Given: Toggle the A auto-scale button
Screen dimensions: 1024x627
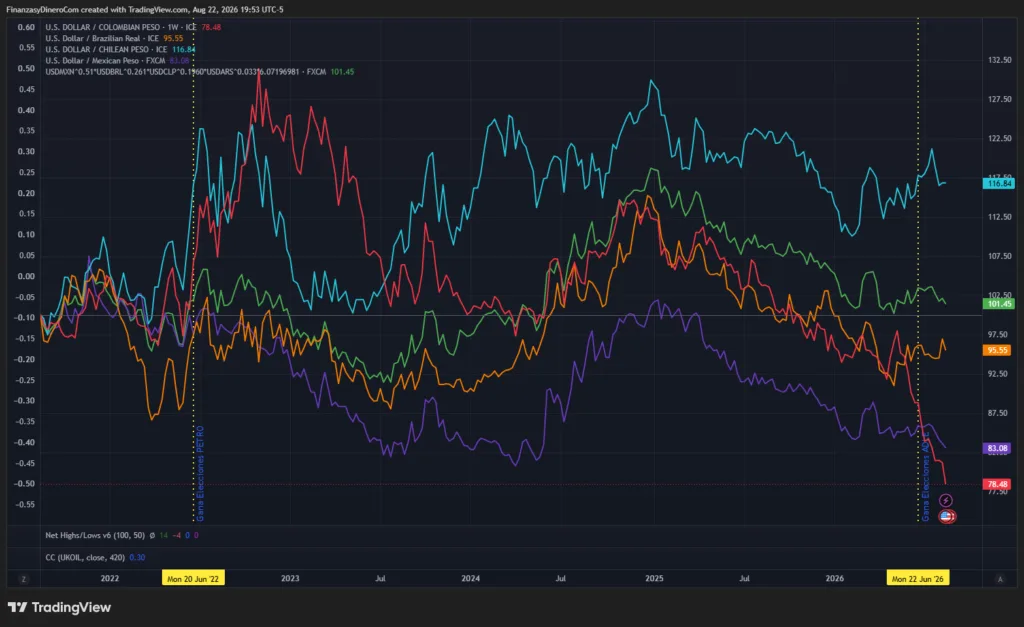Looking at the screenshot, I should click(x=1000, y=579).
